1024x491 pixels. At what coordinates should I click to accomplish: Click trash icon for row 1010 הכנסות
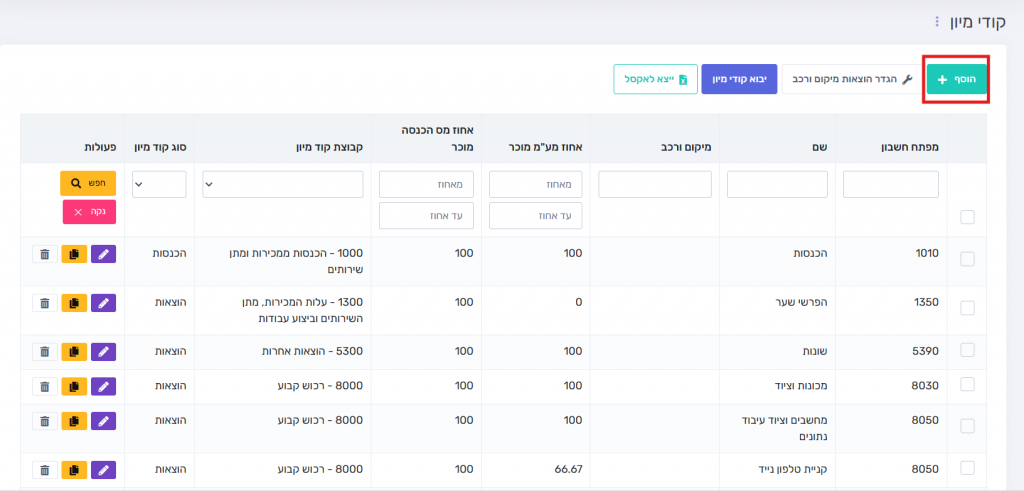coord(44,254)
